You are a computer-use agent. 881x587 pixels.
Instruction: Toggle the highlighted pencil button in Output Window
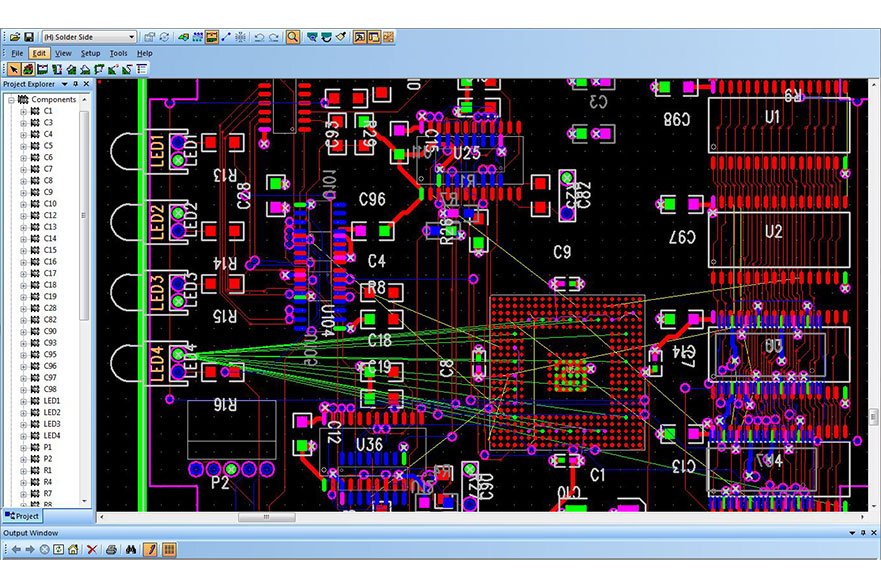point(150,549)
